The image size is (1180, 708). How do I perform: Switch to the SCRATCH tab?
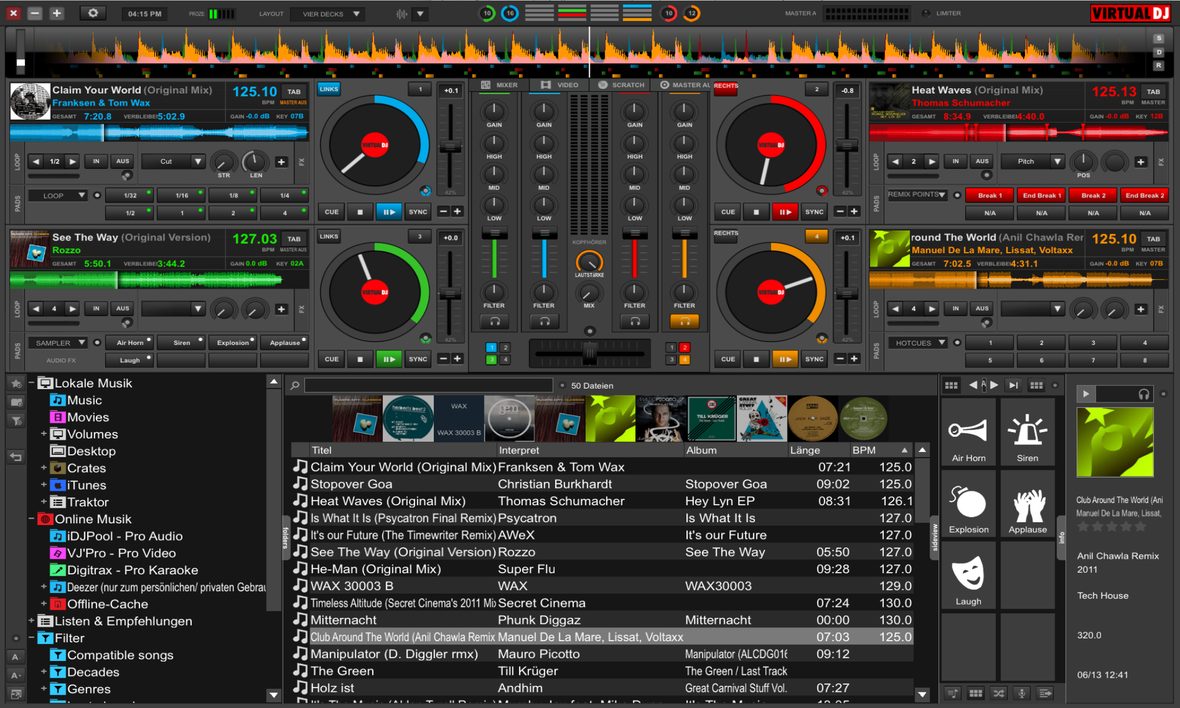coord(622,85)
